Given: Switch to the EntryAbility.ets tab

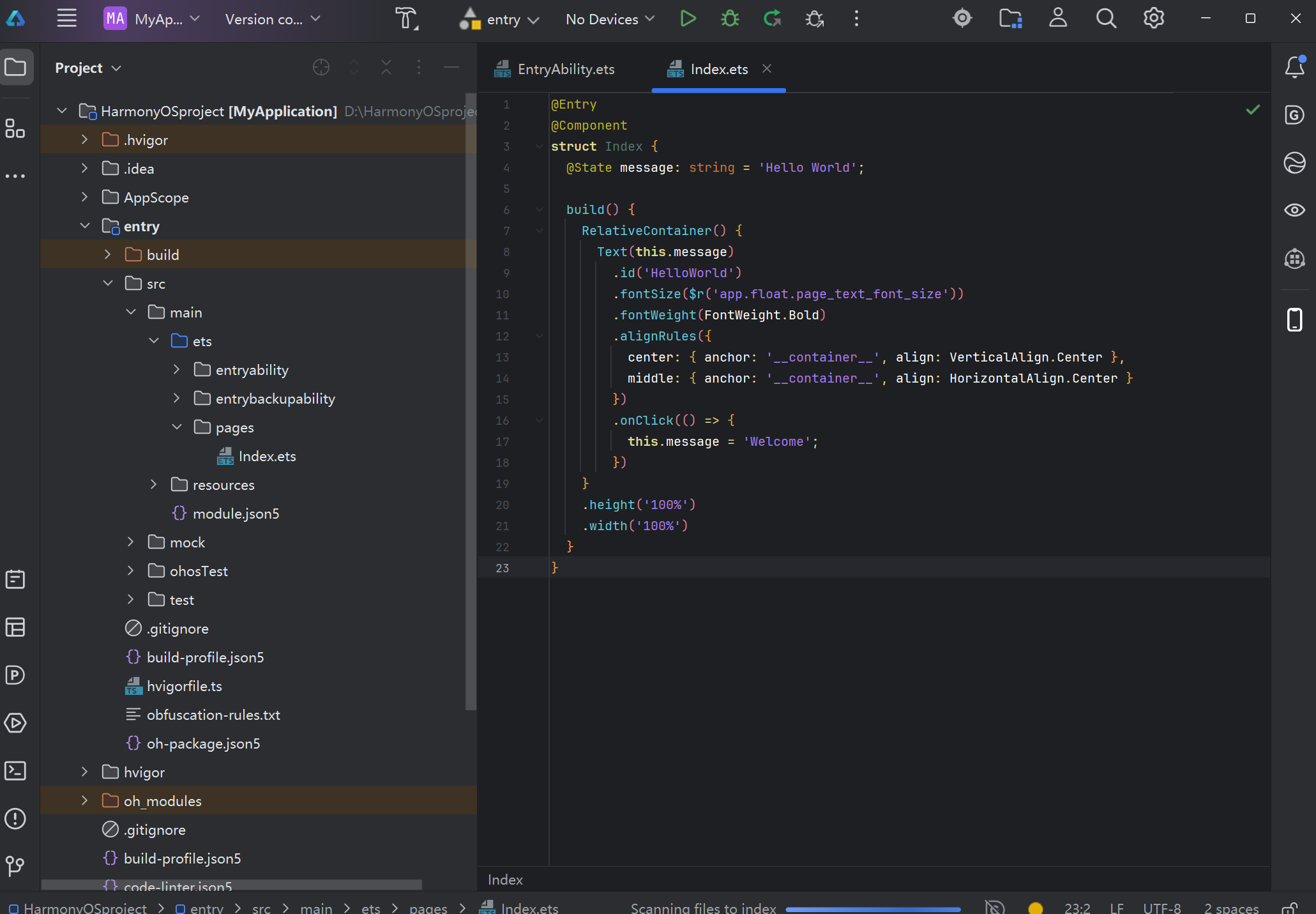Looking at the screenshot, I should [x=566, y=69].
